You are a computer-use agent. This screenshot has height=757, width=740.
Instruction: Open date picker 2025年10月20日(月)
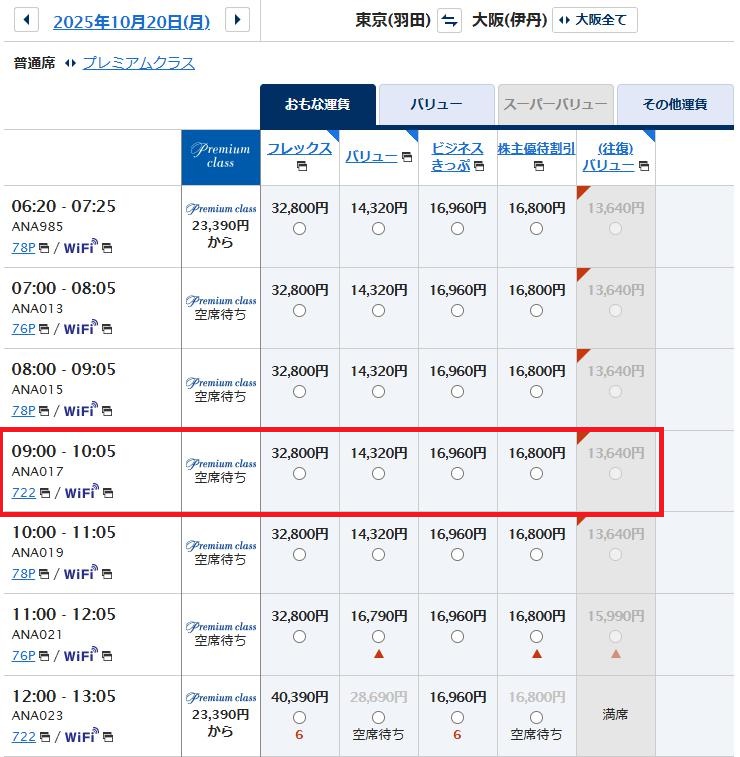[x=131, y=20]
